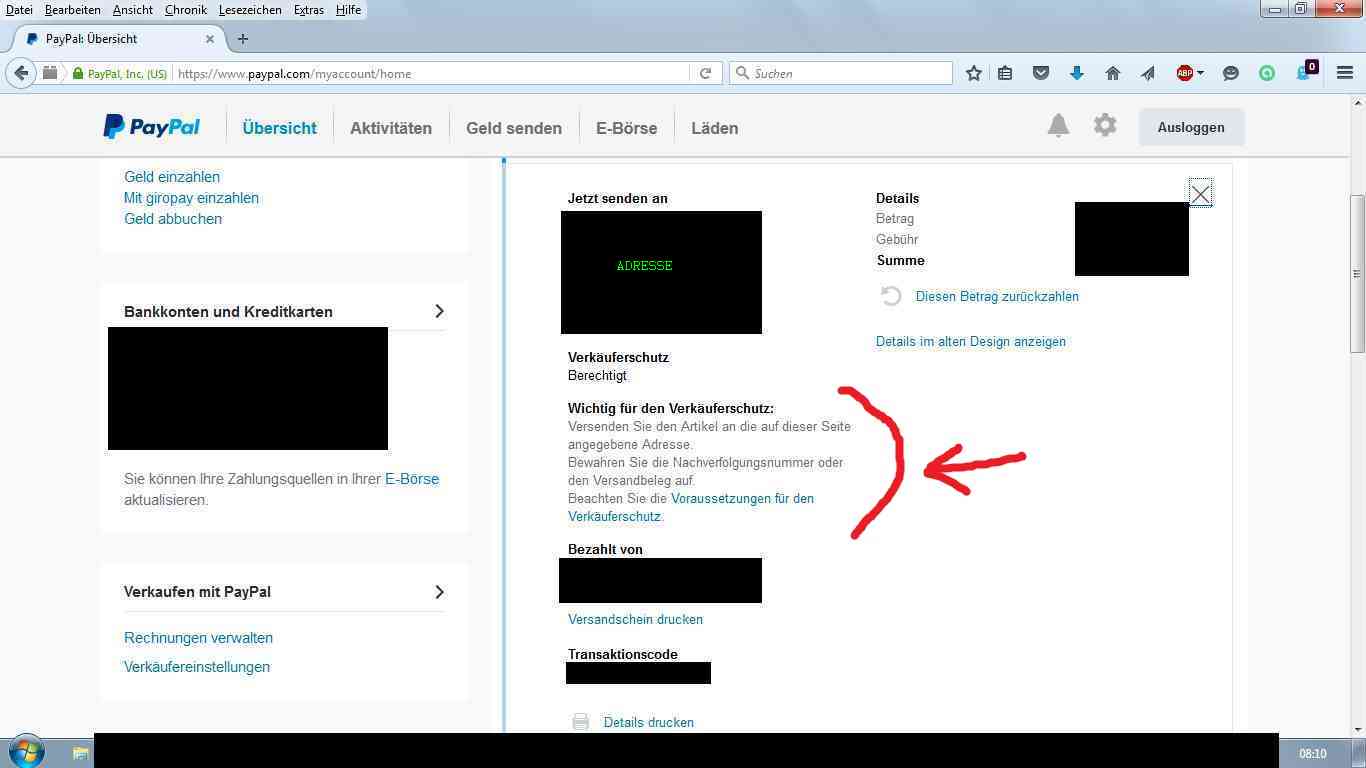Viewport: 1366px width, 768px height.
Task: Bookmark this page with star icon
Action: click(x=973, y=73)
